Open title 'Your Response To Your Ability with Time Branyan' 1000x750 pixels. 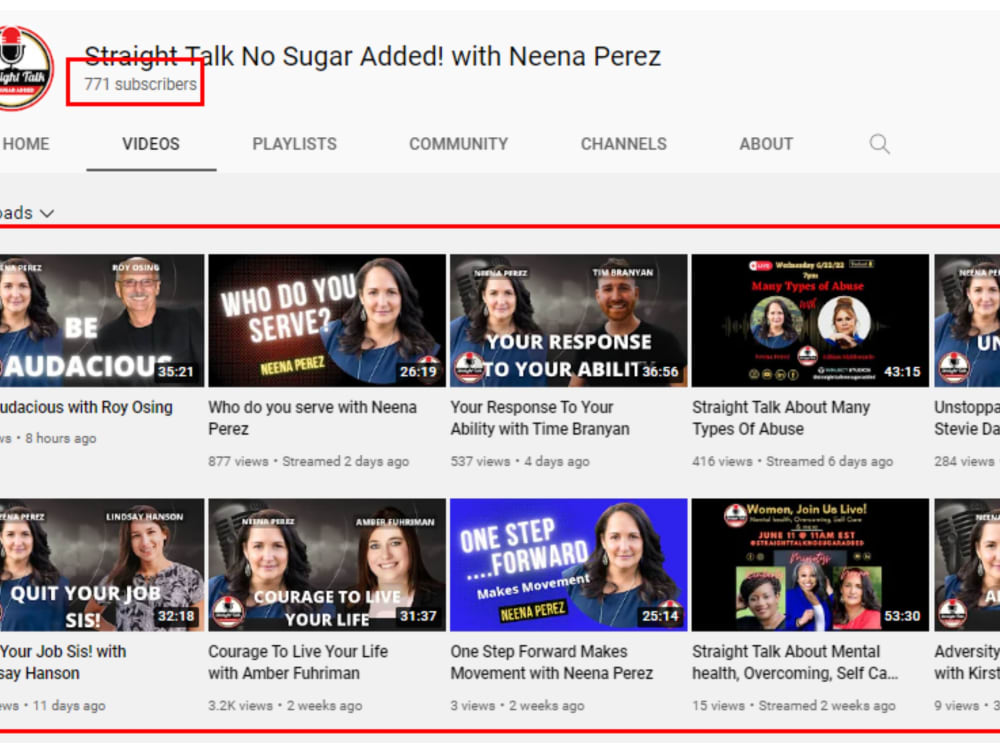[x=540, y=418]
